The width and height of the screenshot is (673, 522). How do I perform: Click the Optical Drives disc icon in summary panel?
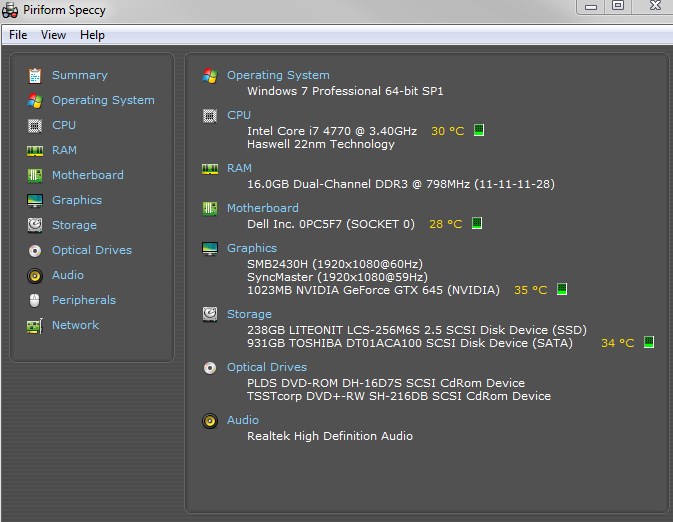click(x=210, y=368)
